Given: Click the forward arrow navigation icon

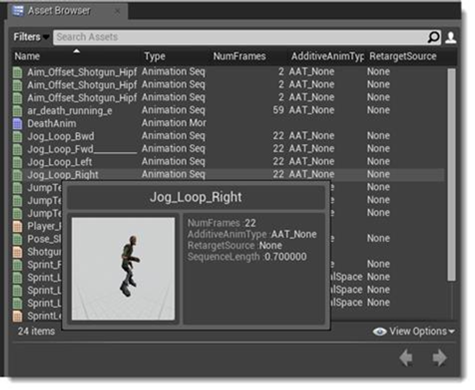Looking at the screenshot, I should pos(440,358).
